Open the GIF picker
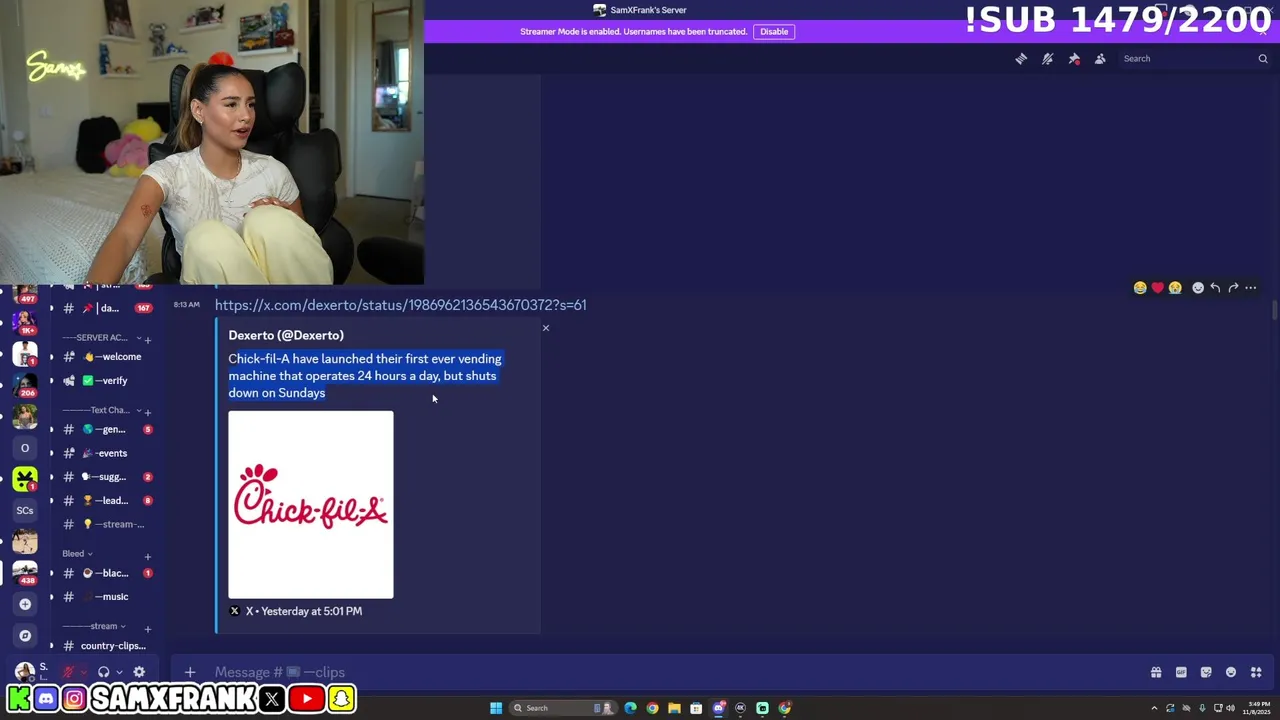Image resolution: width=1280 pixels, height=720 pixels. tap(1181, 672)
